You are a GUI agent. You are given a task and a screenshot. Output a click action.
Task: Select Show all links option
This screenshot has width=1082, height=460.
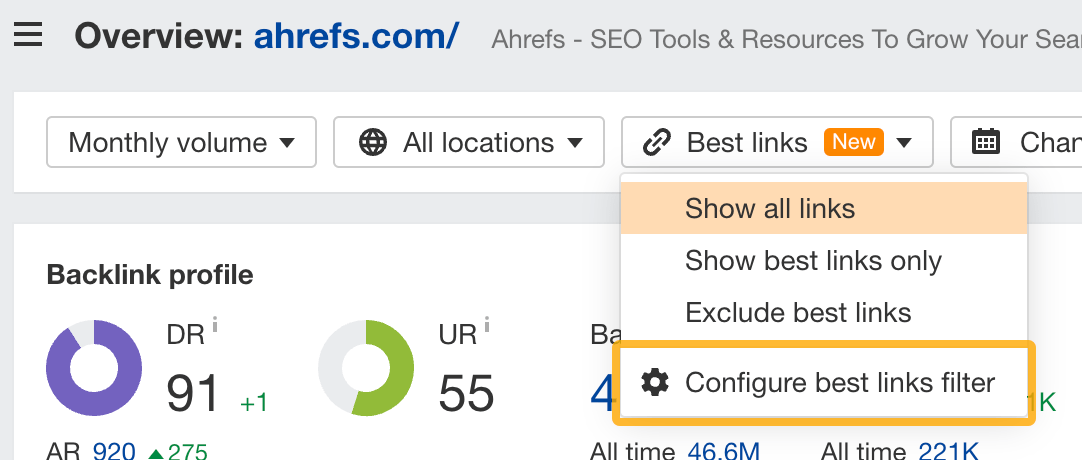click(770, 209)
